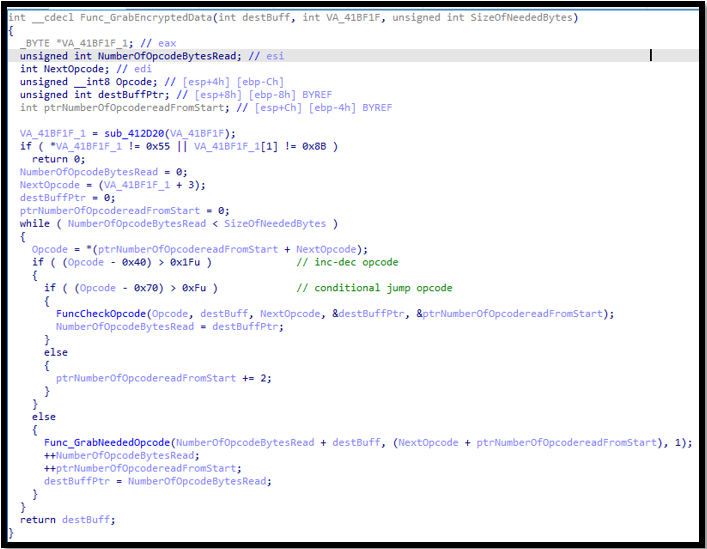
Task: Click the __cdecl calling convention keyword
Action: 52,18
